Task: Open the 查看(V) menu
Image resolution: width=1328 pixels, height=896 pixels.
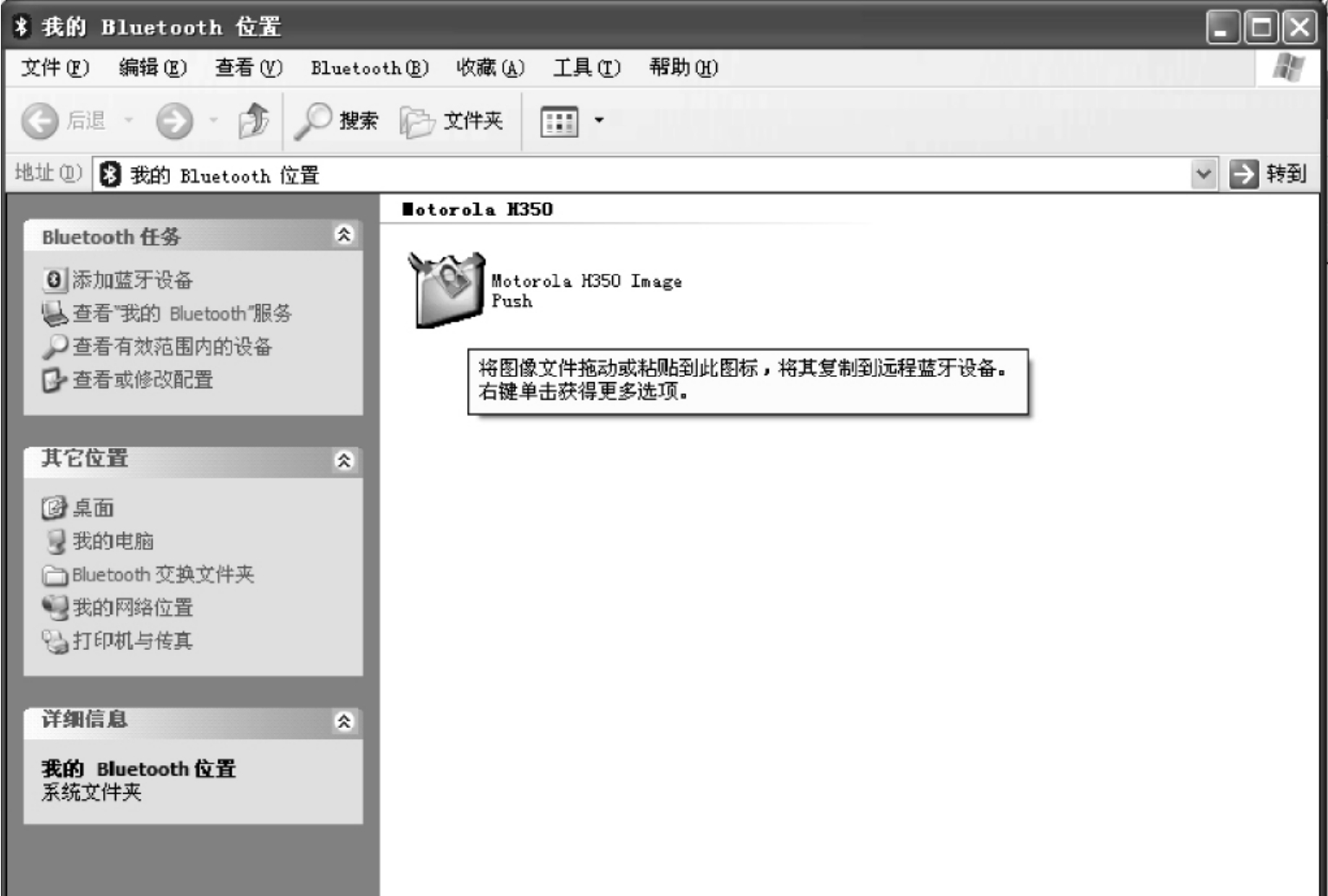Action: pos(249,68)
